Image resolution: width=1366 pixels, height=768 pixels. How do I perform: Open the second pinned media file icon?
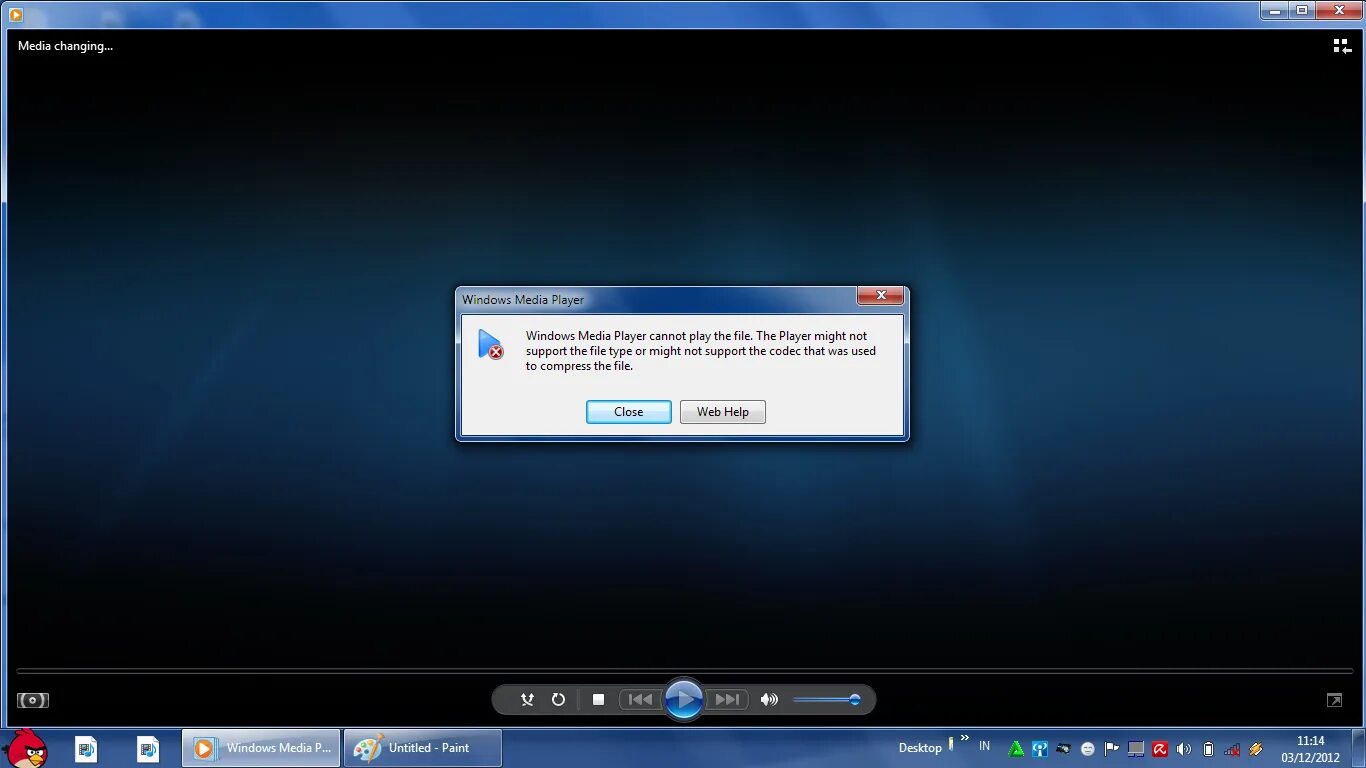[x=148, y=749]
